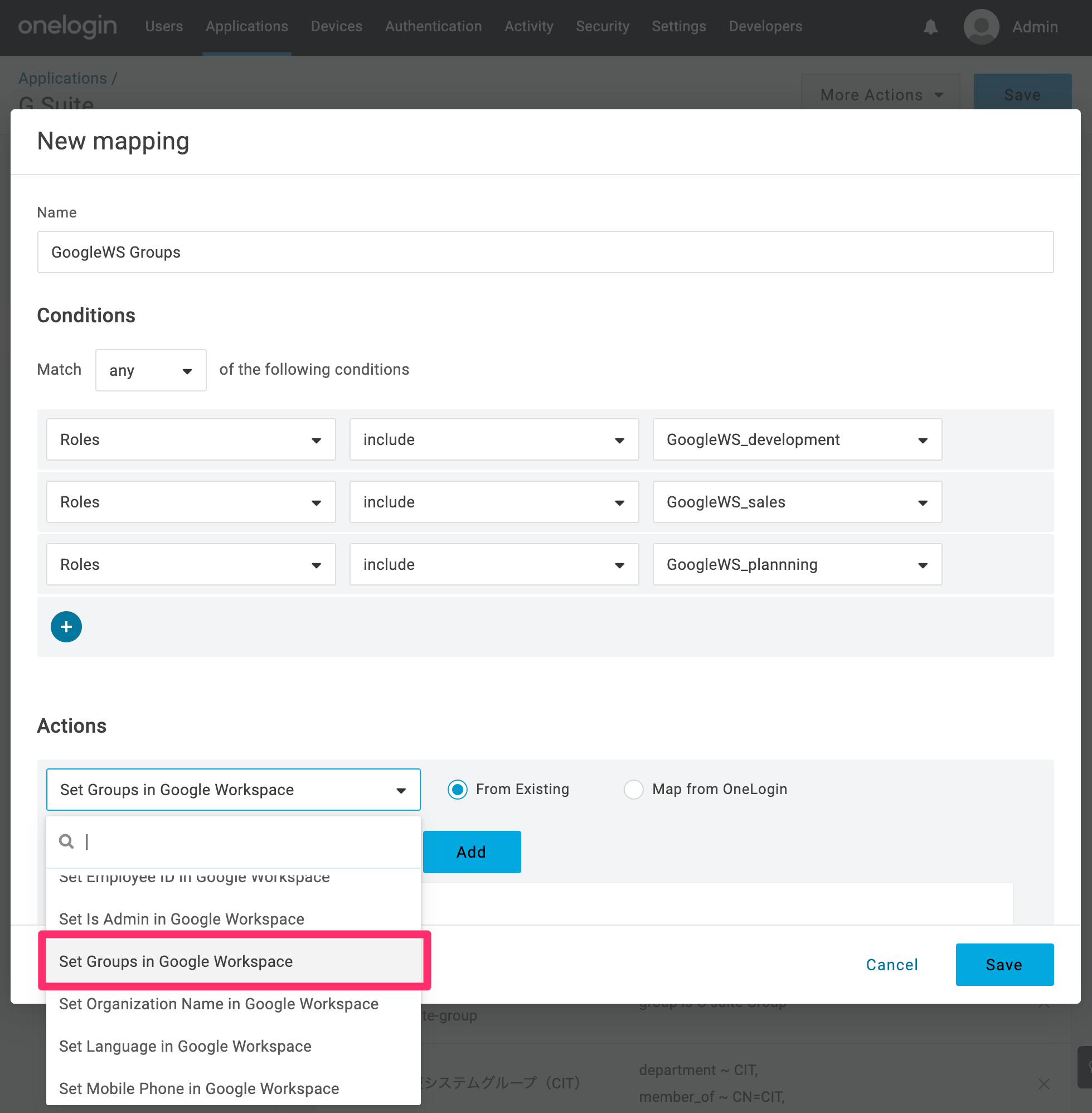Open the Developers nav menu
Viewport: 1092px width, 1113px height.
tap(765, 26)
